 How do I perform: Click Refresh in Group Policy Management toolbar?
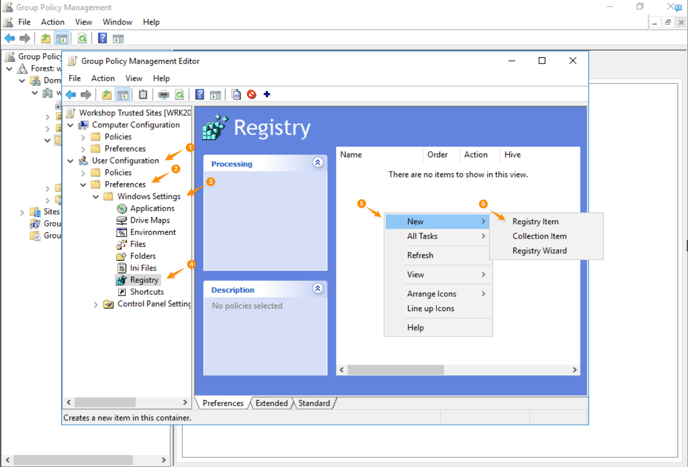pyautogui.click(x=82, y=39)
